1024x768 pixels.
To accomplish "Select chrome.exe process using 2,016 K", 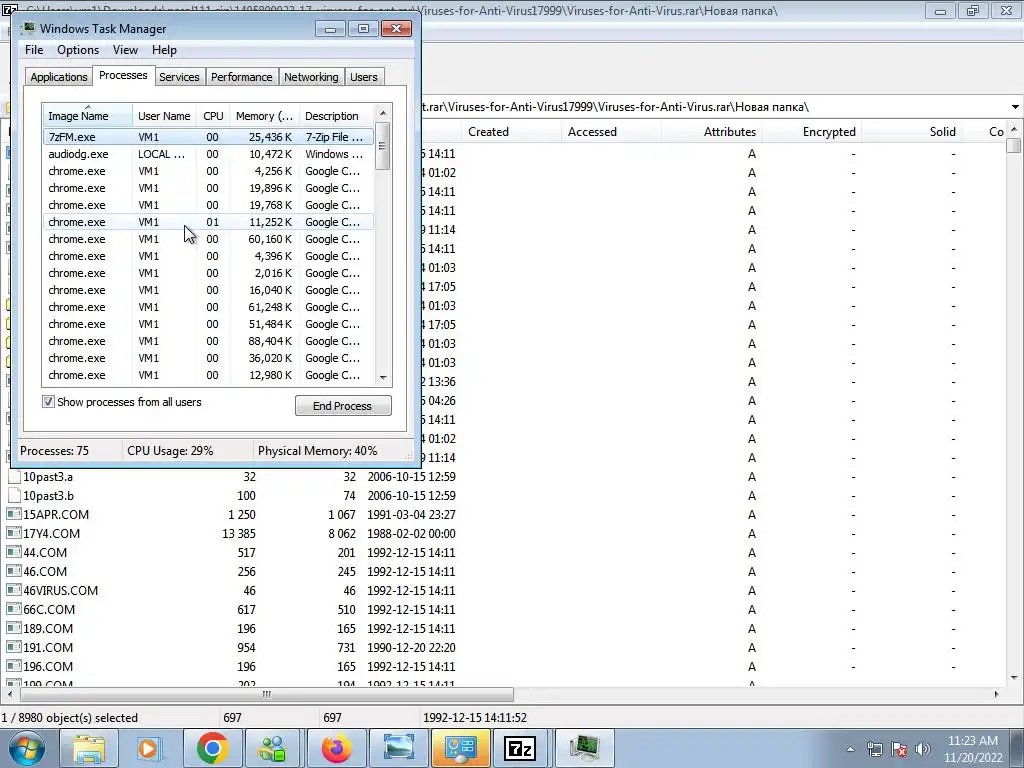I will coord(208,273).
